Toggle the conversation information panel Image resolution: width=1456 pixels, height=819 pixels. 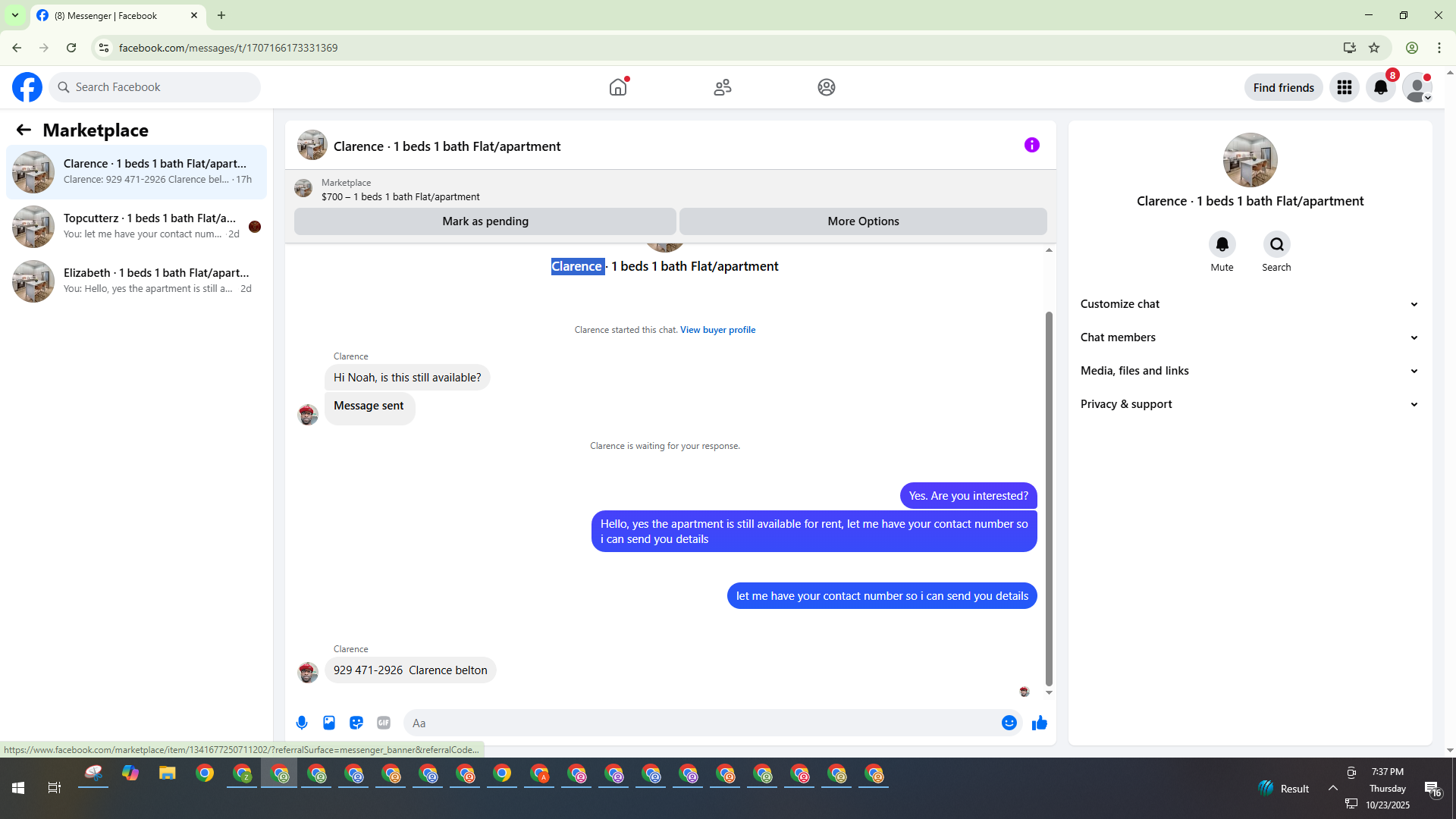[x=1031, y=145]
